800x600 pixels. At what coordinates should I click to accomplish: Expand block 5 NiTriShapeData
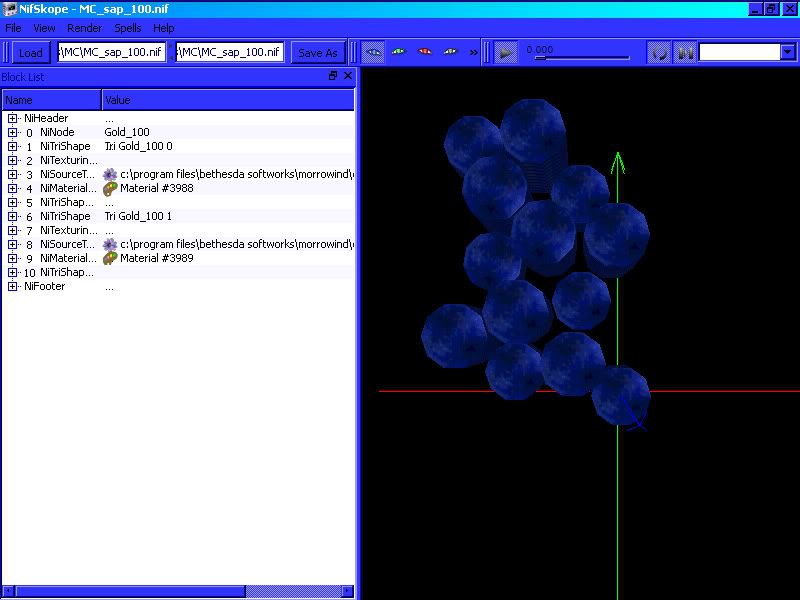12,203
